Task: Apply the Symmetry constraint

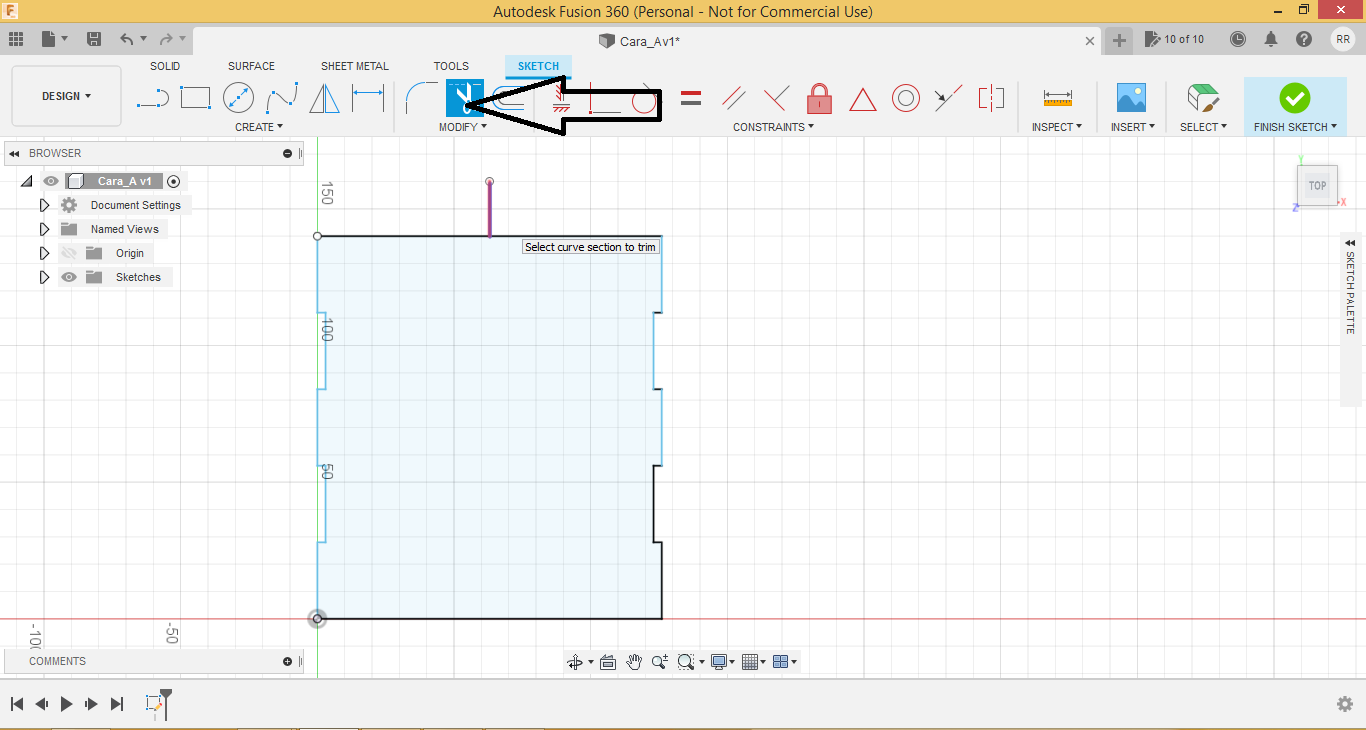Action: [x=991, y=98]
